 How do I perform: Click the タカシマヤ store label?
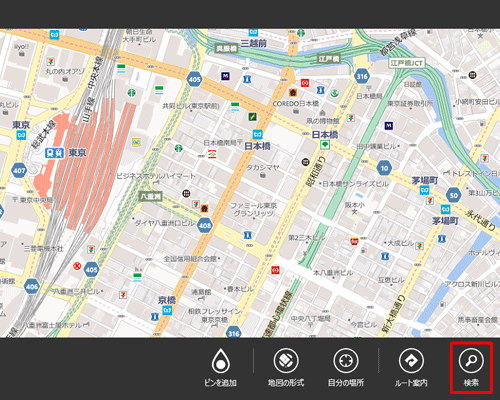(x=263, y=168)
